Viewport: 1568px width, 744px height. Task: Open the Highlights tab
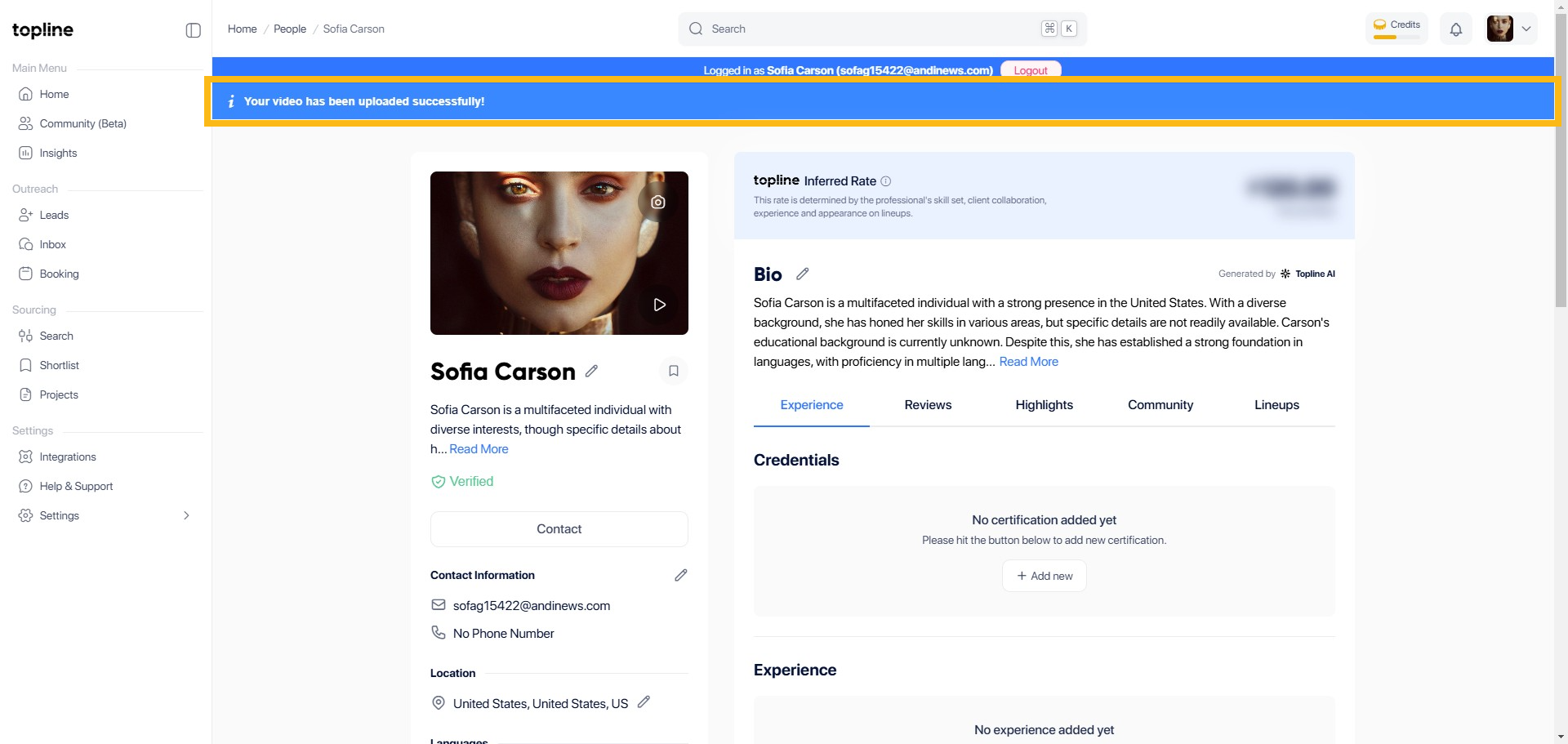(1044, 405)
